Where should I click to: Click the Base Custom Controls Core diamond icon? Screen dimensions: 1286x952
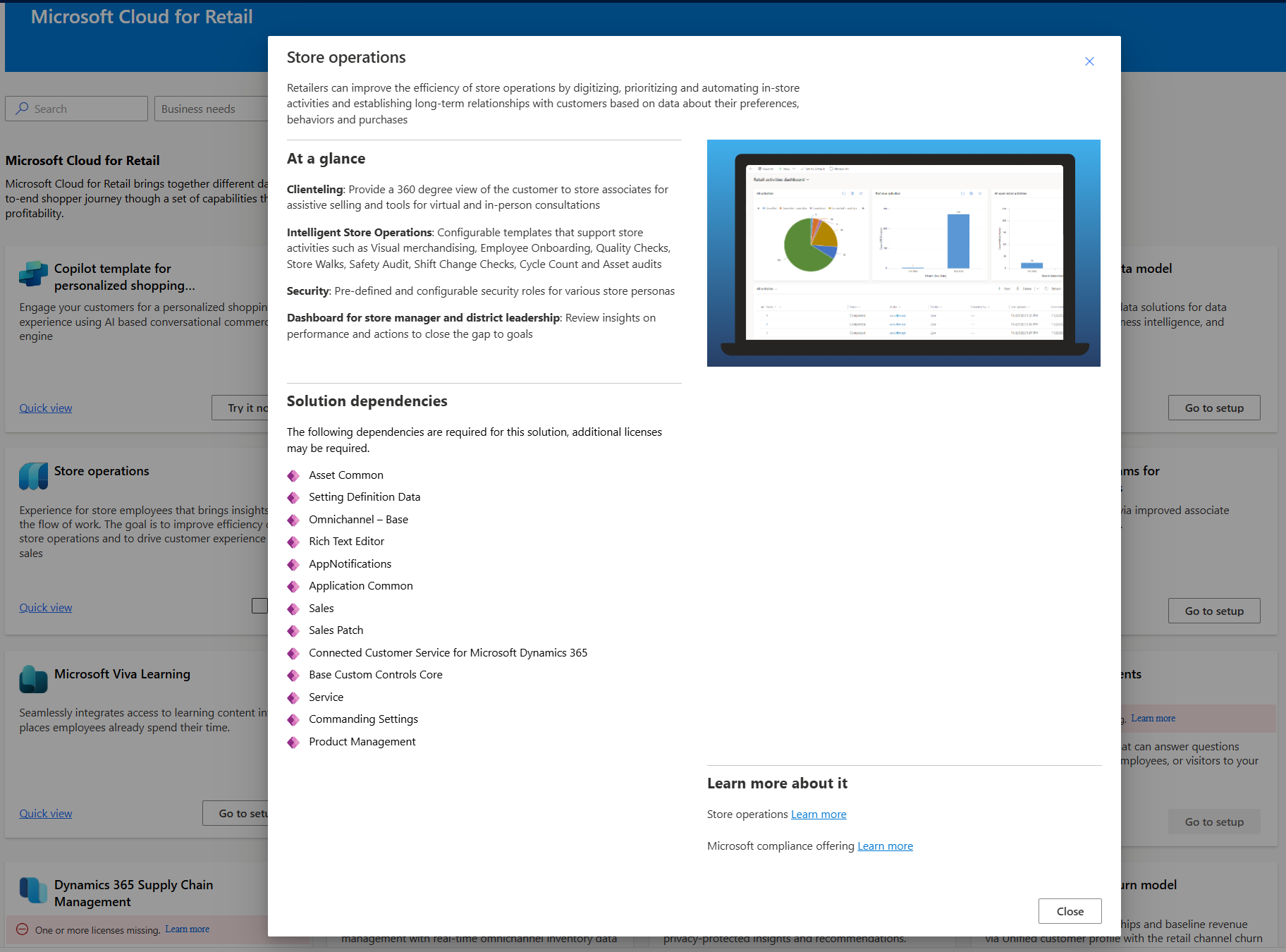[293, 676]
